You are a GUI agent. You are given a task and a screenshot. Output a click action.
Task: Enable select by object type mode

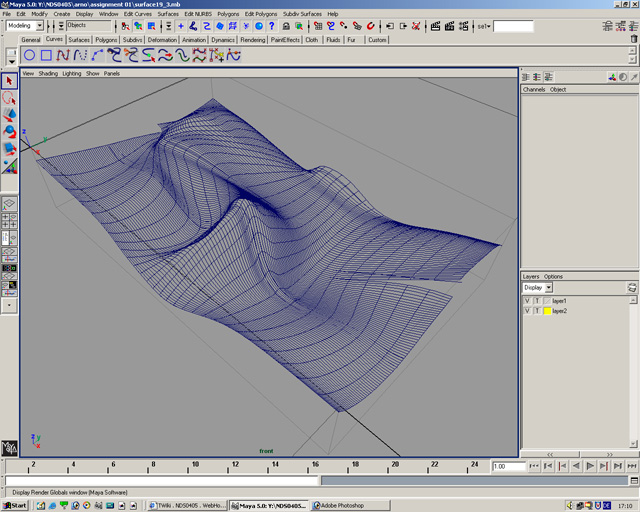point(138,26)
